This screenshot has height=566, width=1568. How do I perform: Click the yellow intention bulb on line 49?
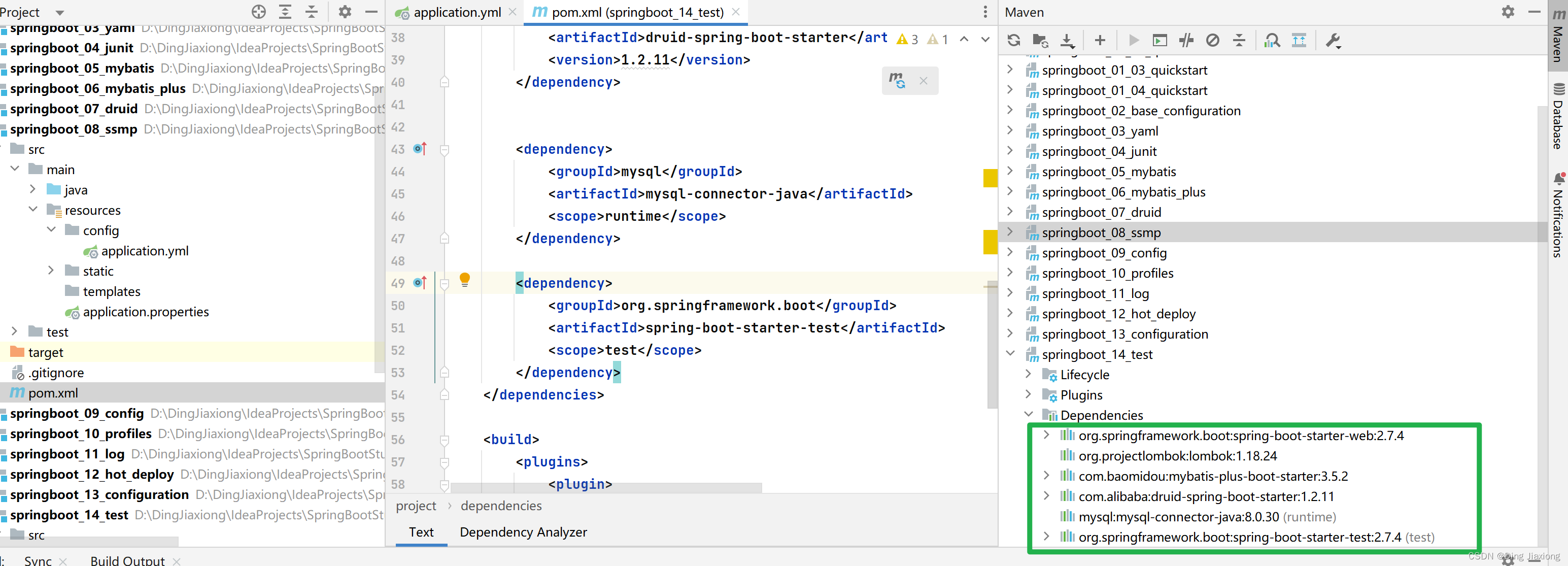(464, 279)
